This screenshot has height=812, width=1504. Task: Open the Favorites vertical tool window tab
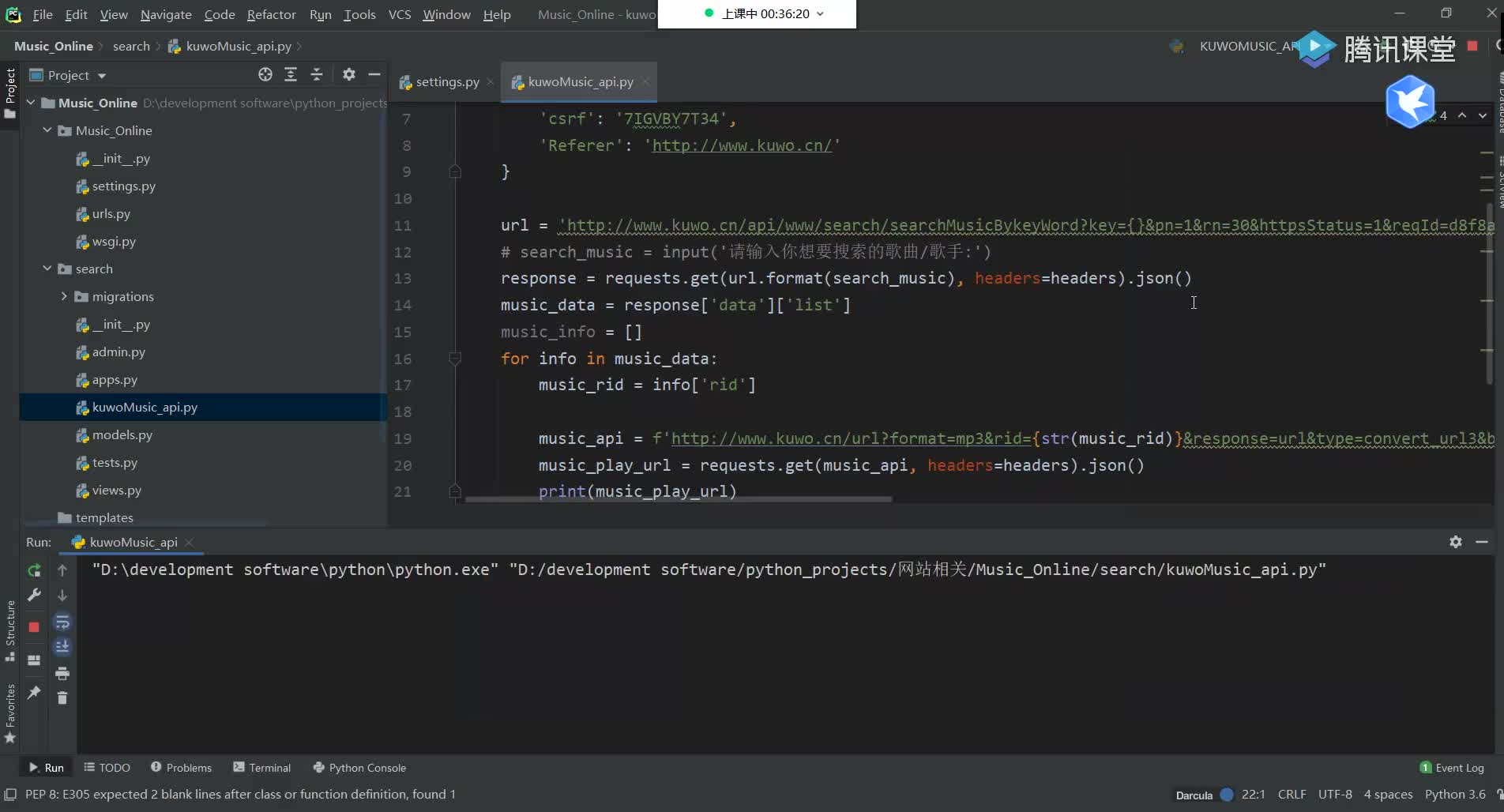(x=9, y=714)
